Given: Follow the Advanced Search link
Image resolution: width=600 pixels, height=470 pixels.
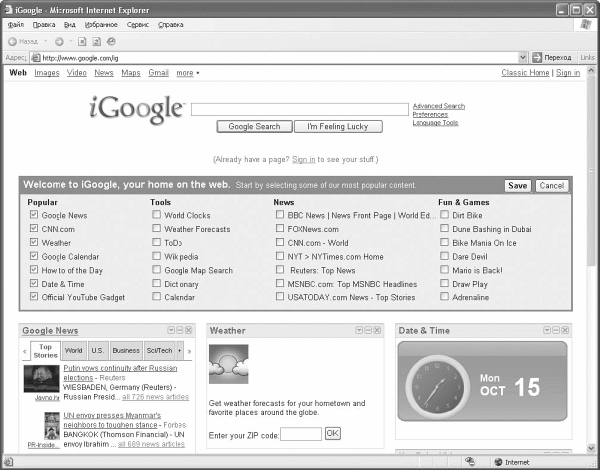Looking at the screenshot, I should pyautogui.click(x=438, y=106).
